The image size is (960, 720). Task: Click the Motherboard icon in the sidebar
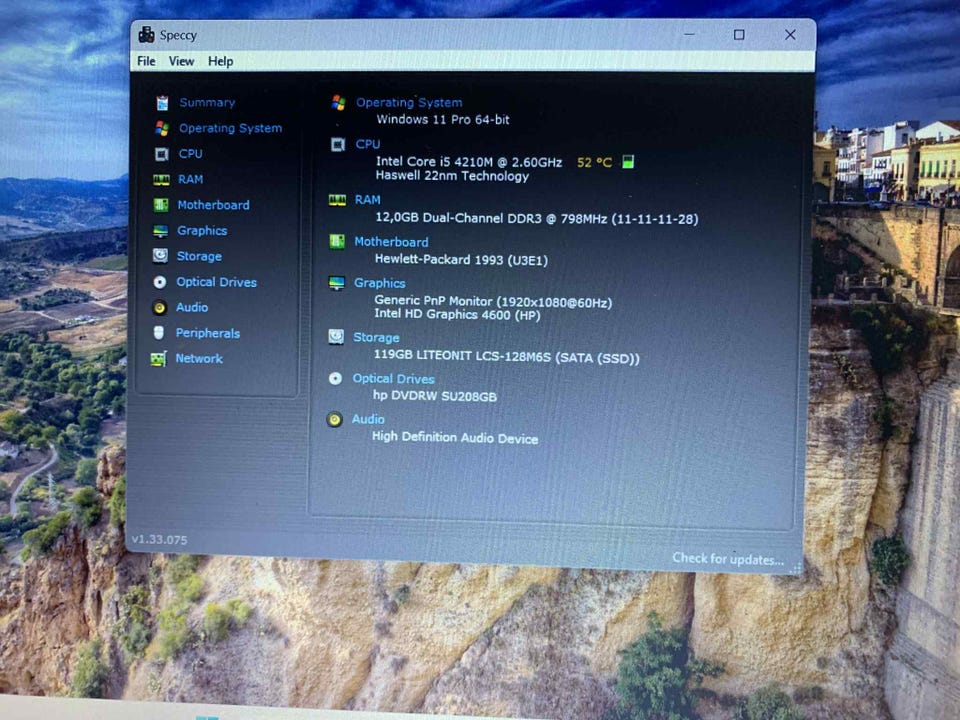click(161, 205)
